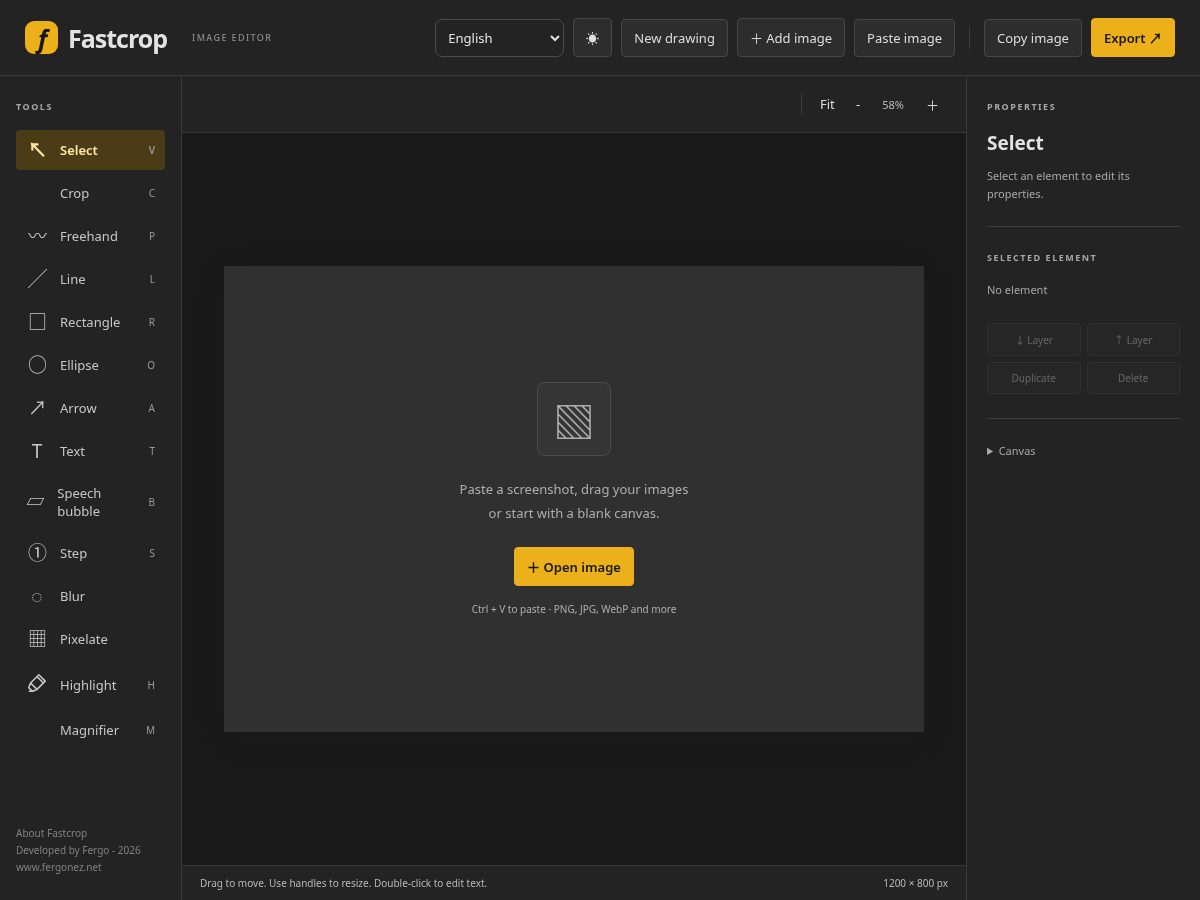Expand the Canvas section
Viewport: 1200px width, 900px height.
click(x=1011, y=451)
